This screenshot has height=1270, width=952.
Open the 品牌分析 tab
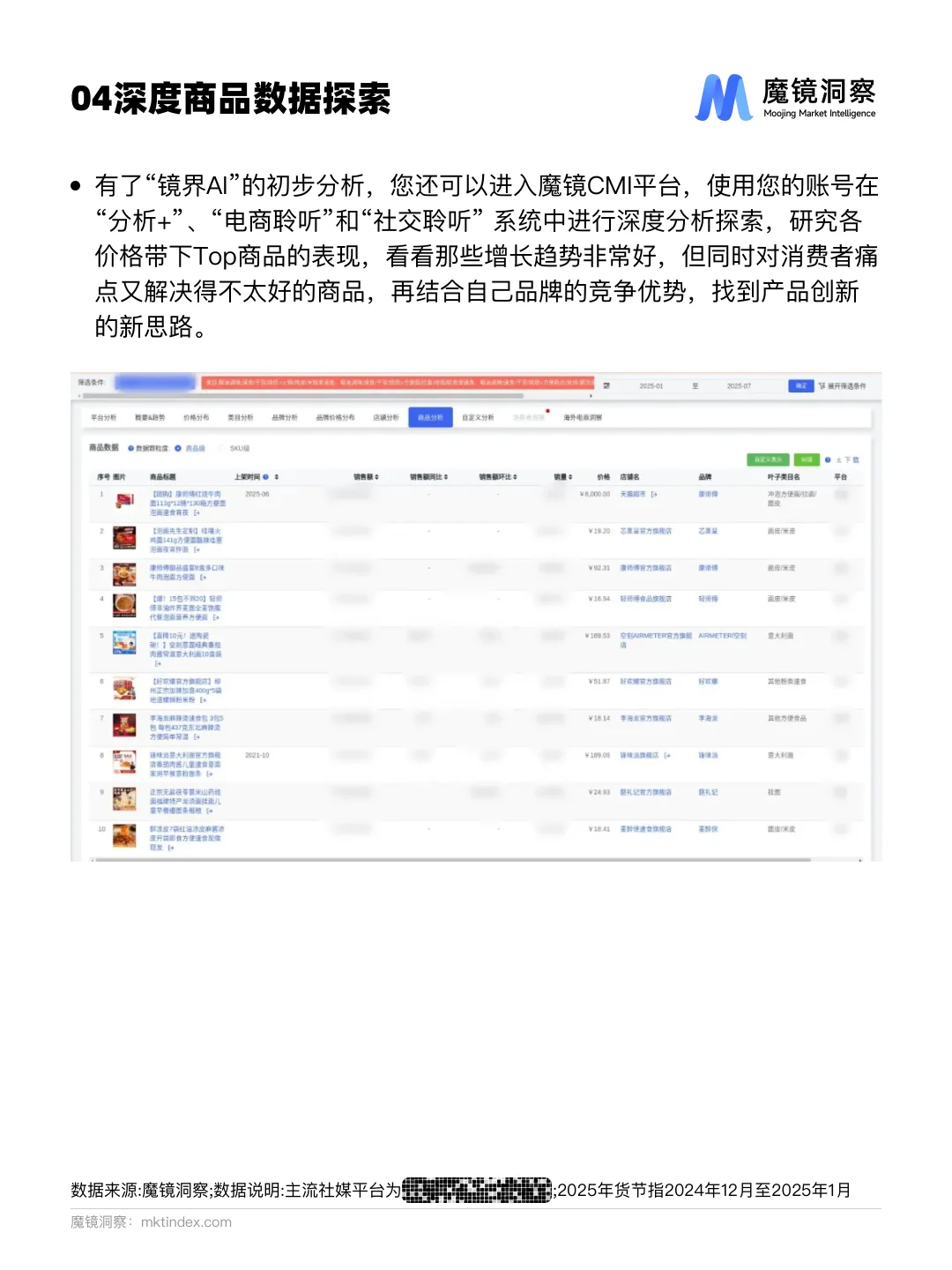point(284,417)
